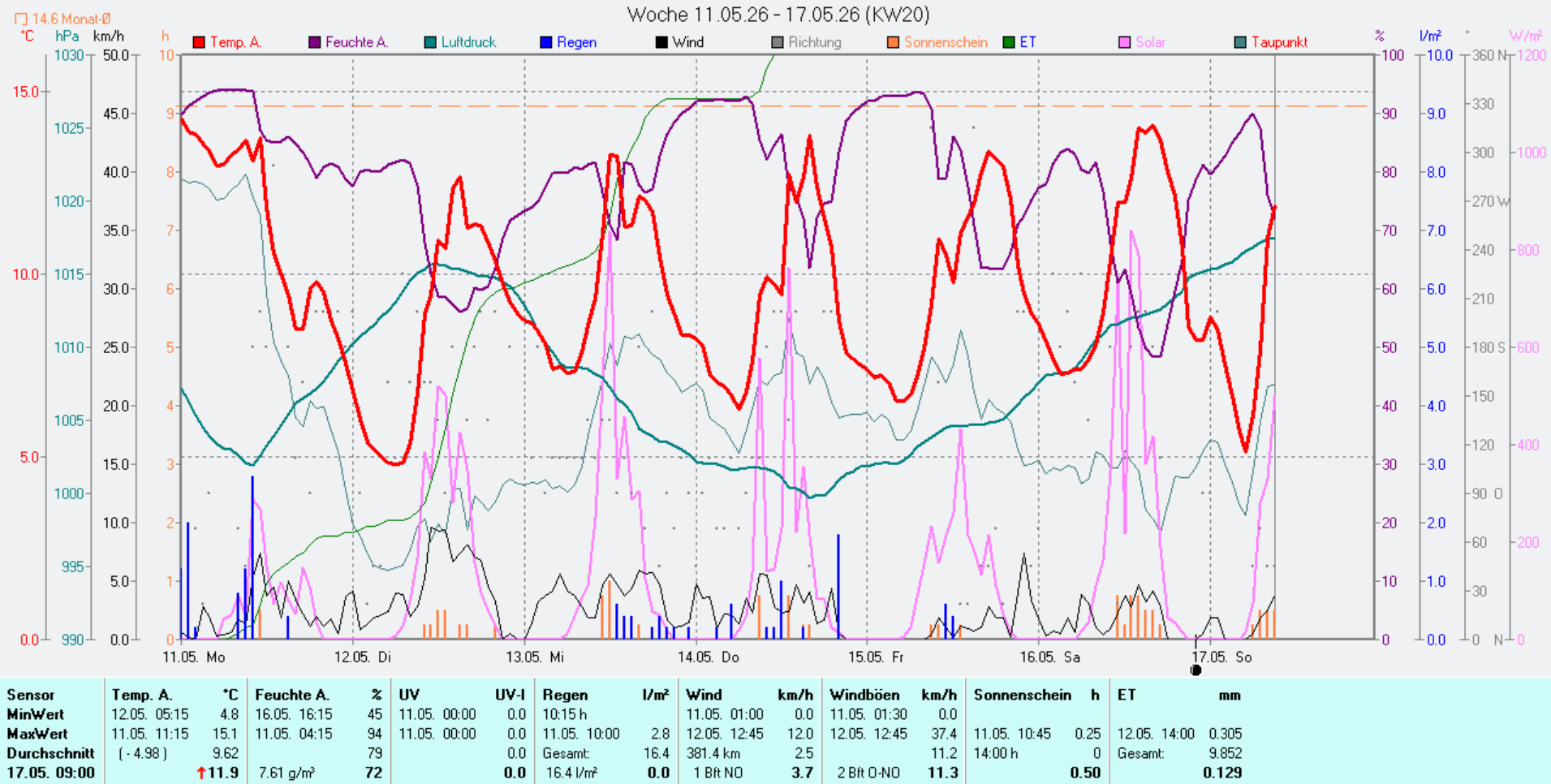1551x784 pixels.
Task: Click the Solar legend label
Action: (x=1150, y=42)
